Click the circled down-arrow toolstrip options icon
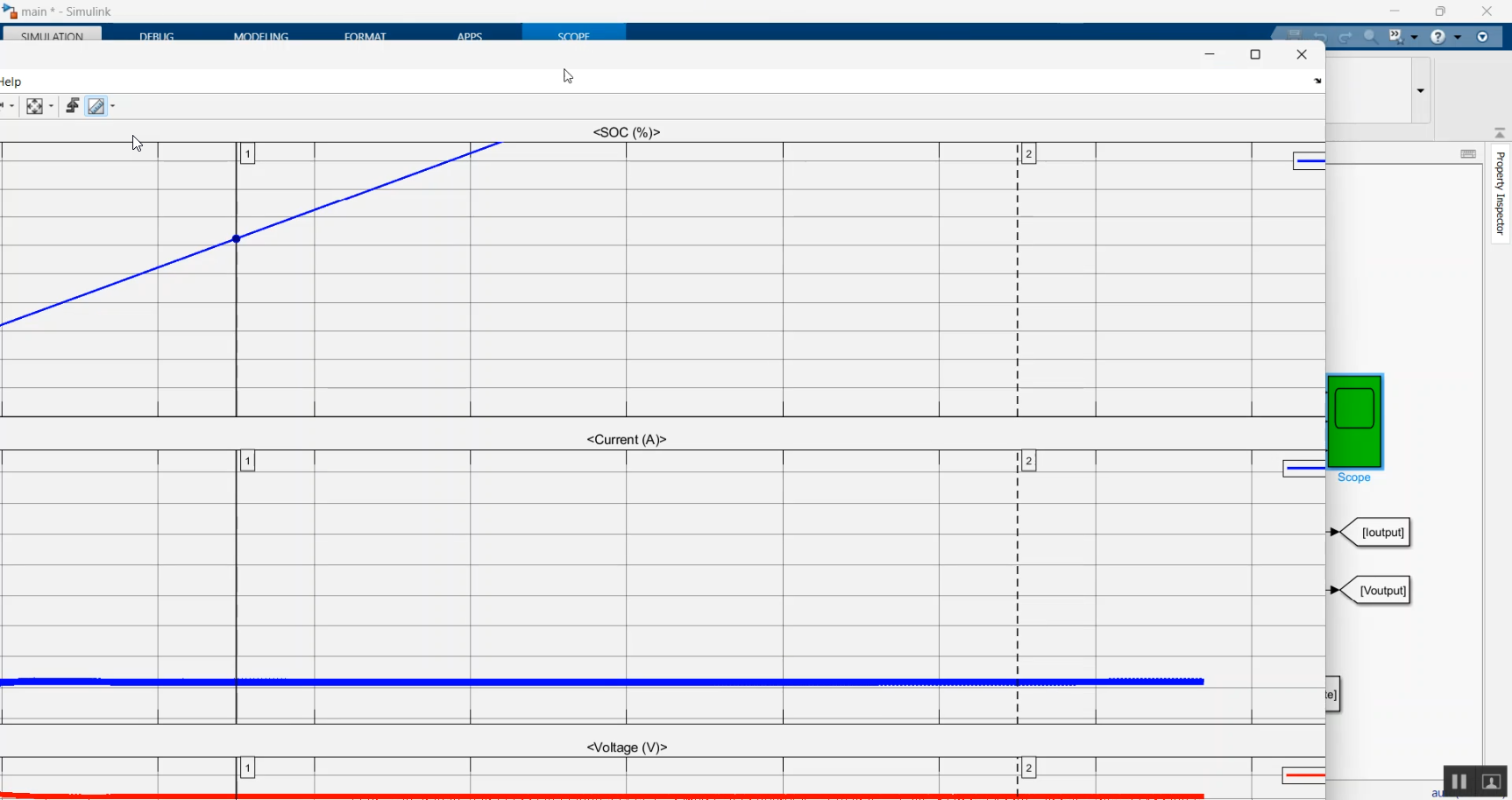 (1483, 37)
